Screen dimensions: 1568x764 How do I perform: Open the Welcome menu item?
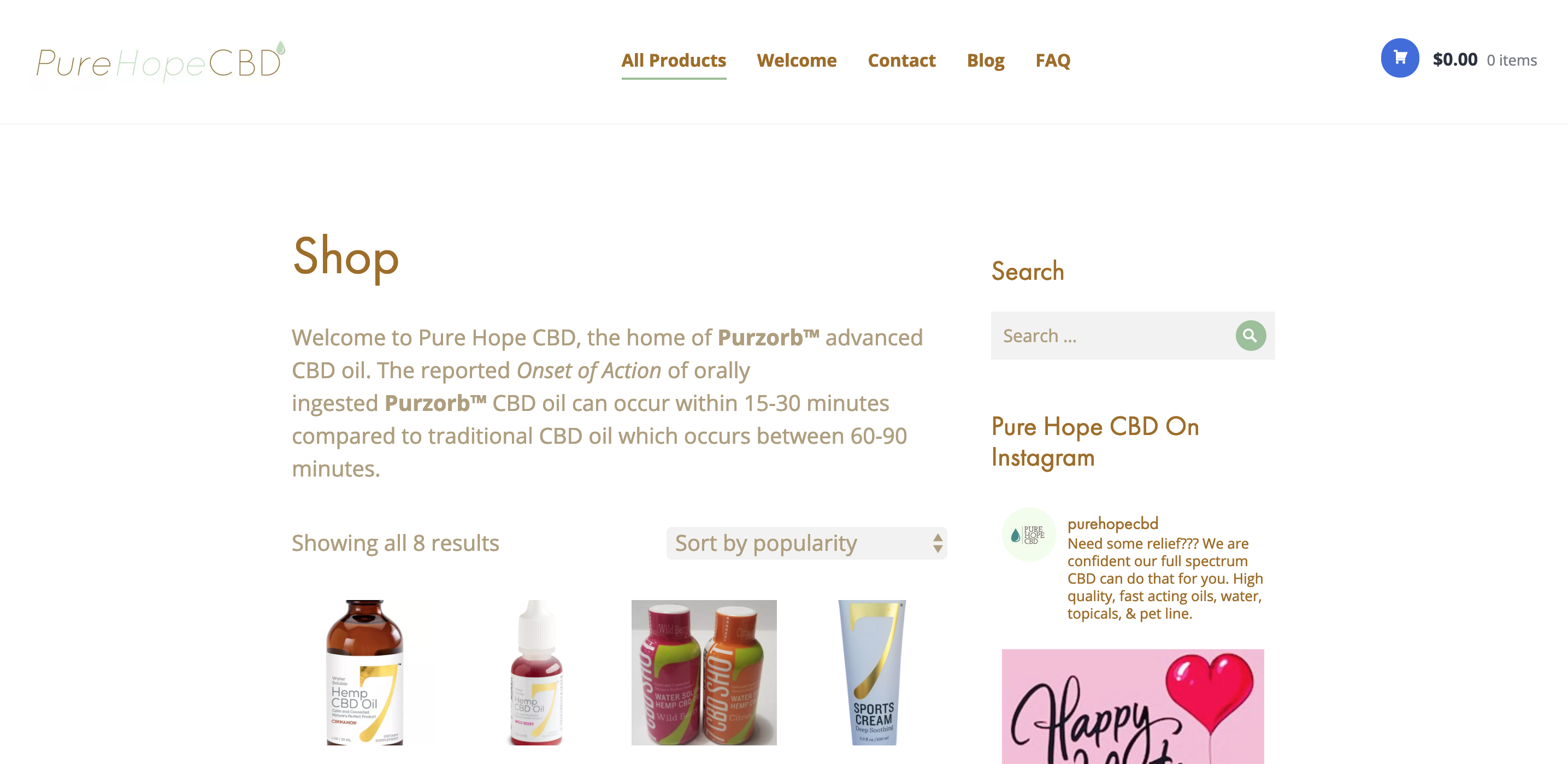[796, 60]
